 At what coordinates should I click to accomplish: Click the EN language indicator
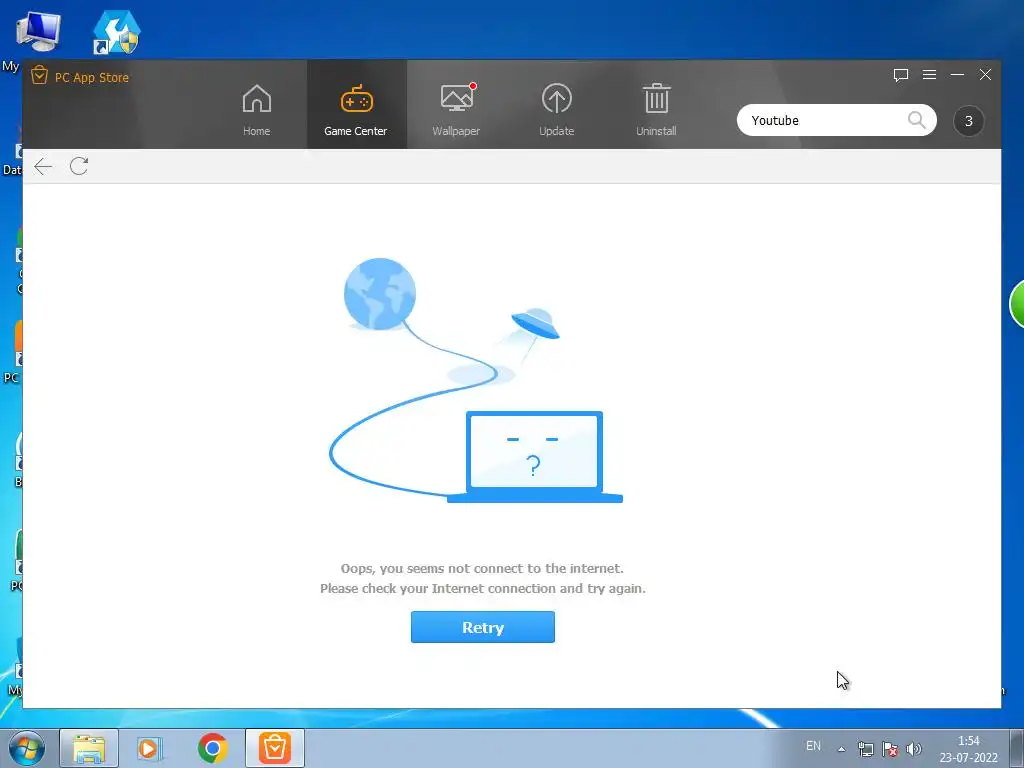tap(813, 746)
